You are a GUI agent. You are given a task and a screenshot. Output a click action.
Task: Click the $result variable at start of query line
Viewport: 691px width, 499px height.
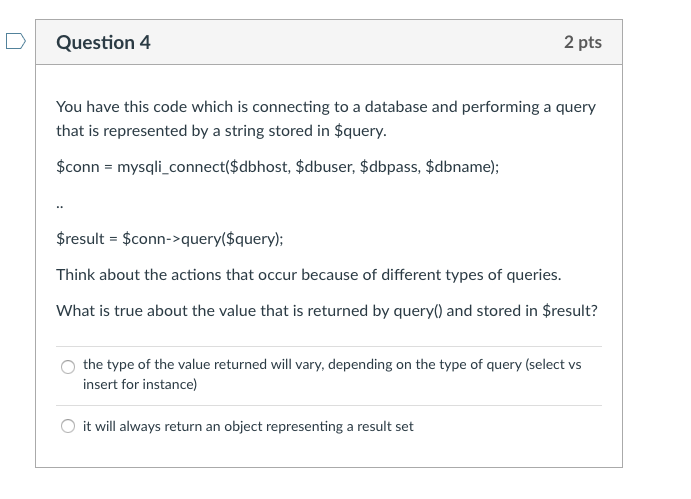[x=80, y=238]
